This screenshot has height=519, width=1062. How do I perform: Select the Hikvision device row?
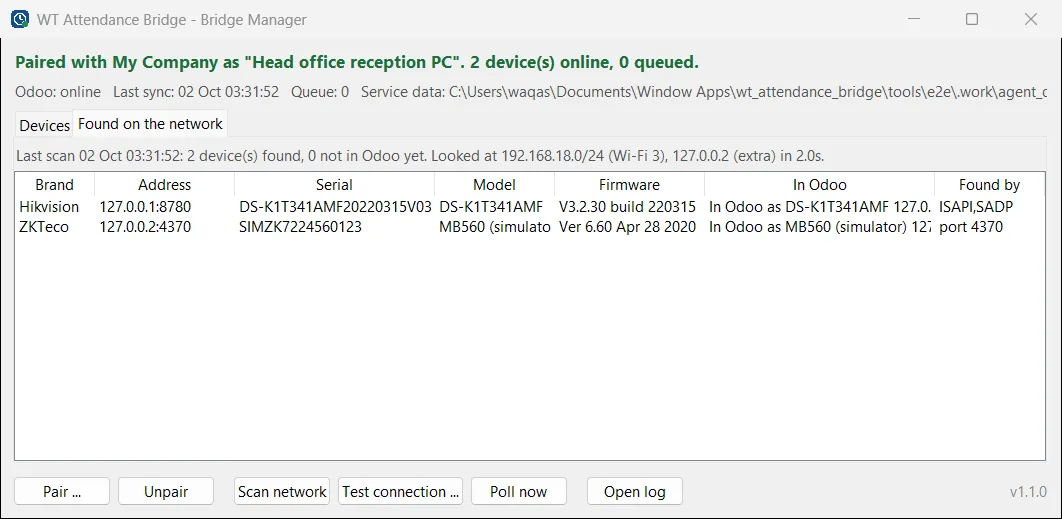(x=530, y=207)
